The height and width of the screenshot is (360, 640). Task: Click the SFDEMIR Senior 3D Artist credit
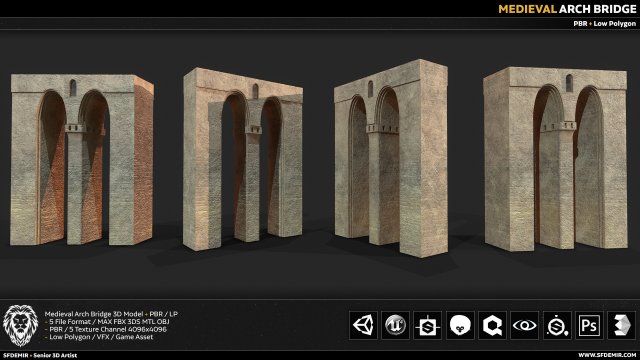(40, 355)
